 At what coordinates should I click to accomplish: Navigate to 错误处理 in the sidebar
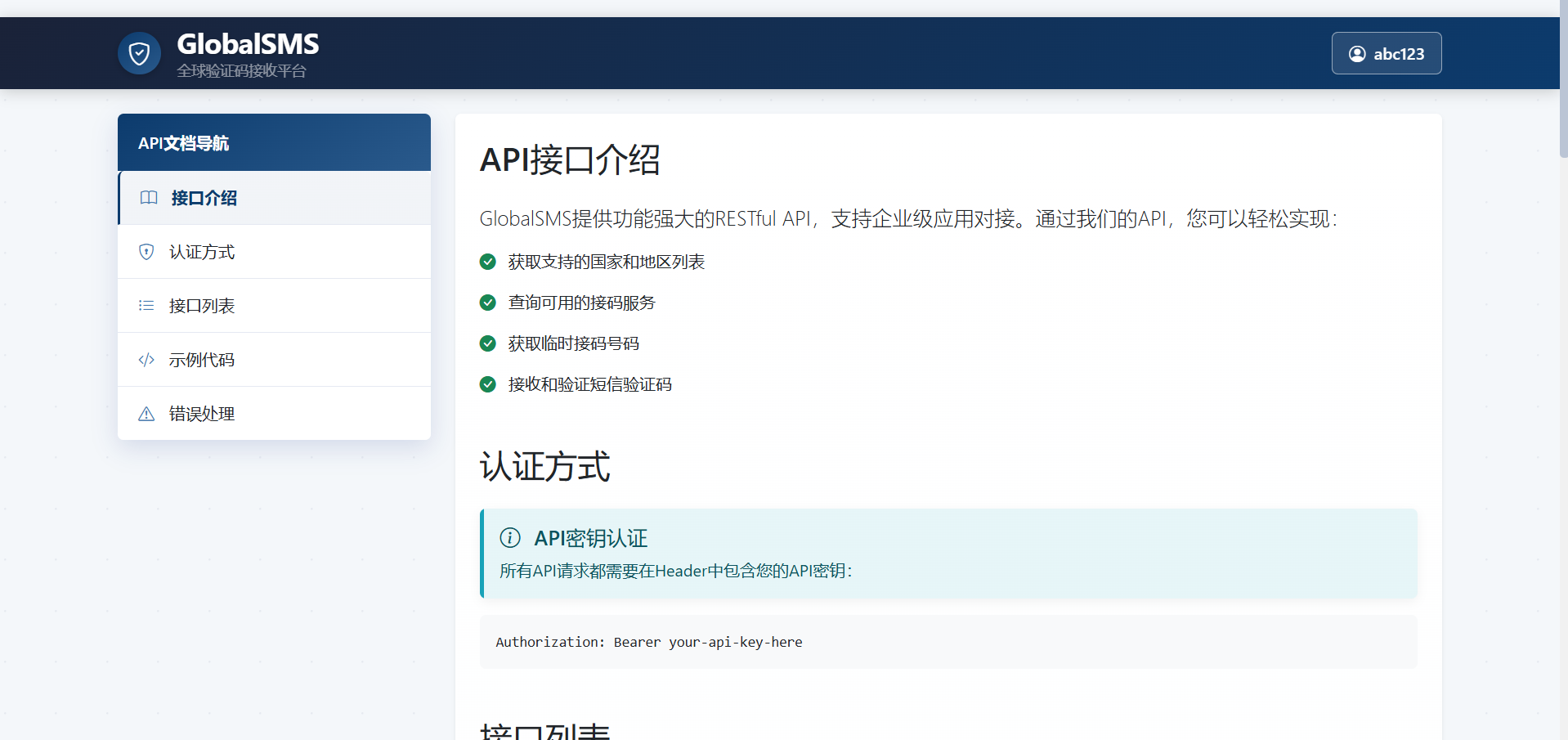click(275, 414)
